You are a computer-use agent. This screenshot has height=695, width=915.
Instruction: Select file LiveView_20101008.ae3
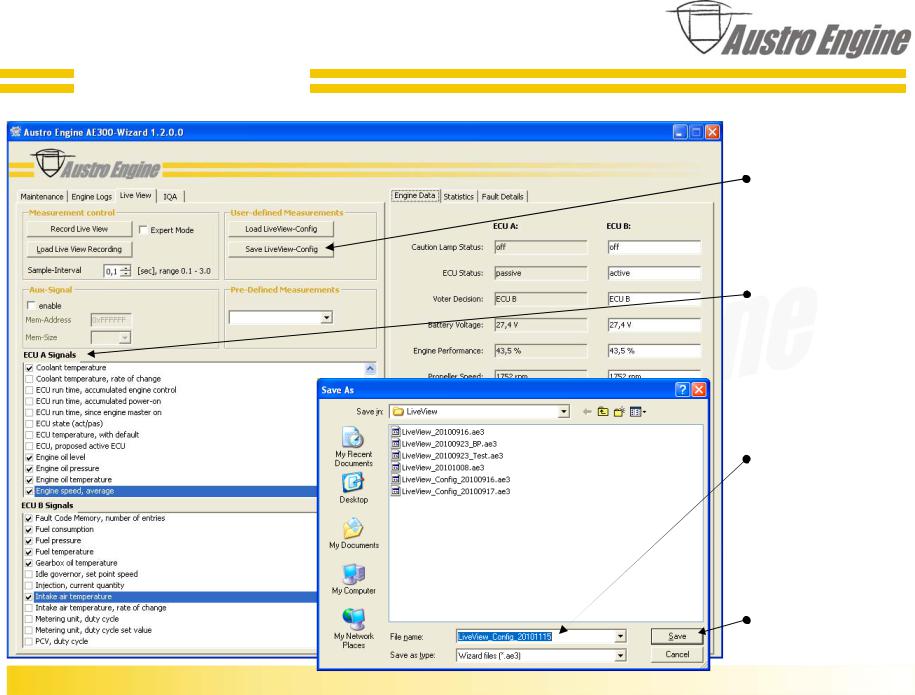437,467
